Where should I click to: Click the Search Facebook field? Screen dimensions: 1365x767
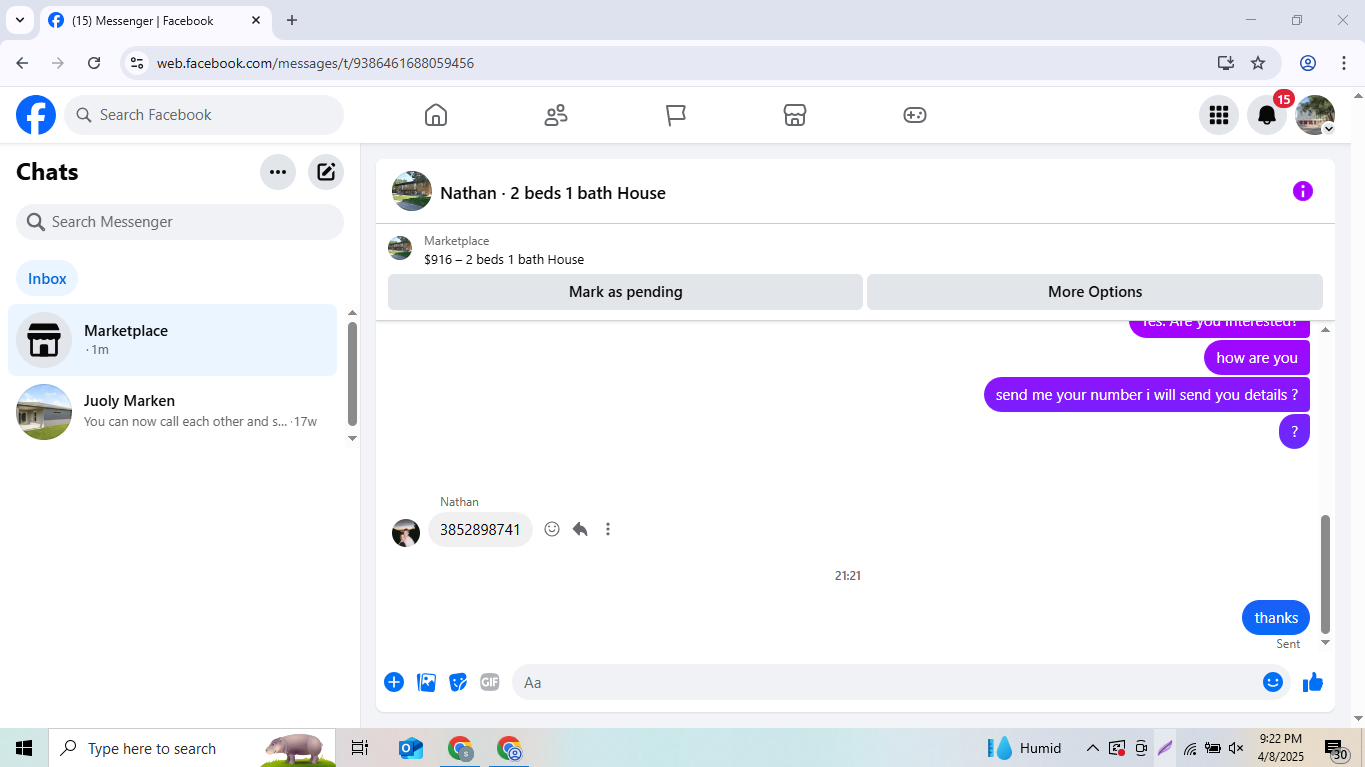pyautogui.click(x=204, y=115)
